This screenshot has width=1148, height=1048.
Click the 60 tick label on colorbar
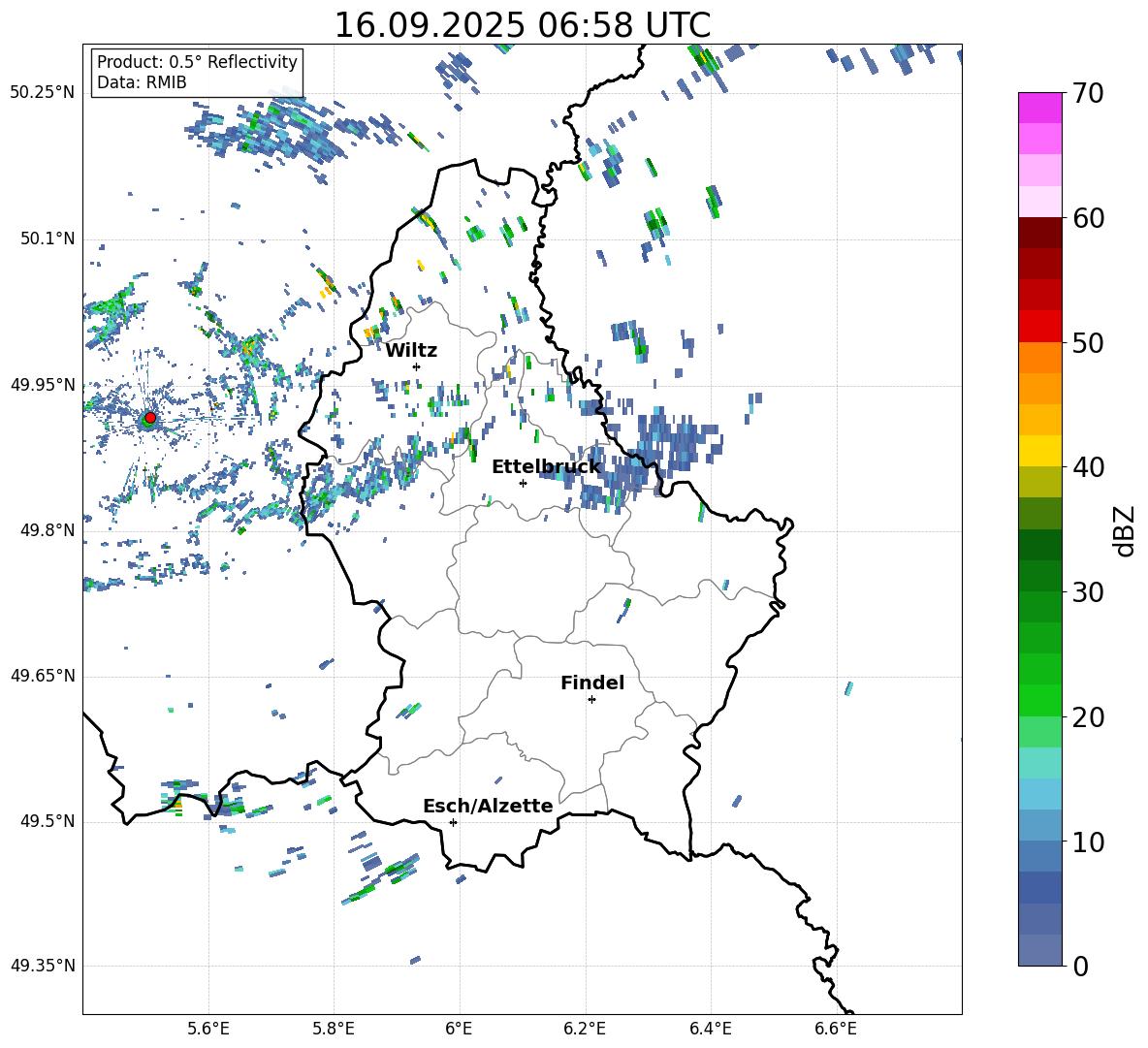(1089, 218)
